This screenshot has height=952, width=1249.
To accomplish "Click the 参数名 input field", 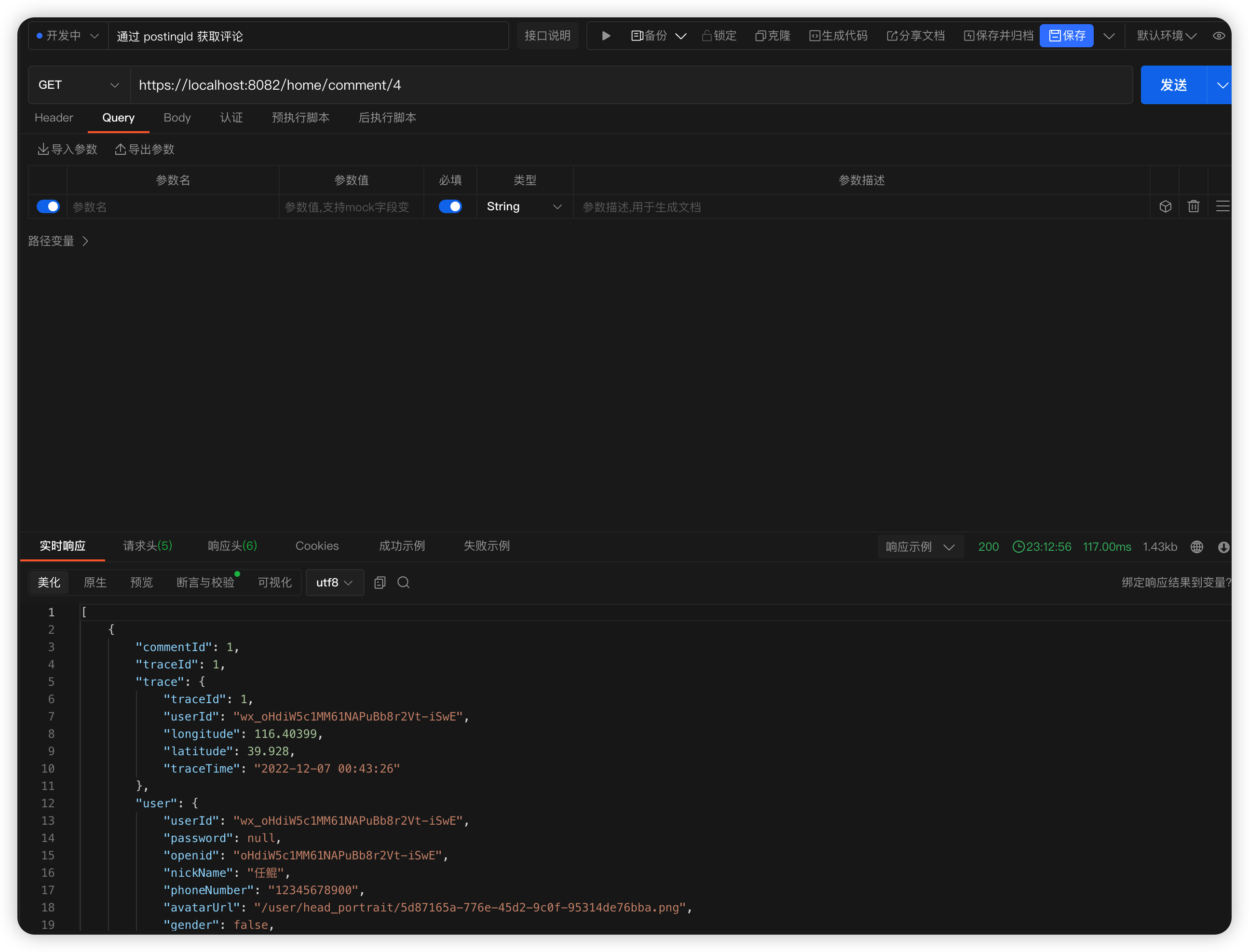I will coord(173,207).
